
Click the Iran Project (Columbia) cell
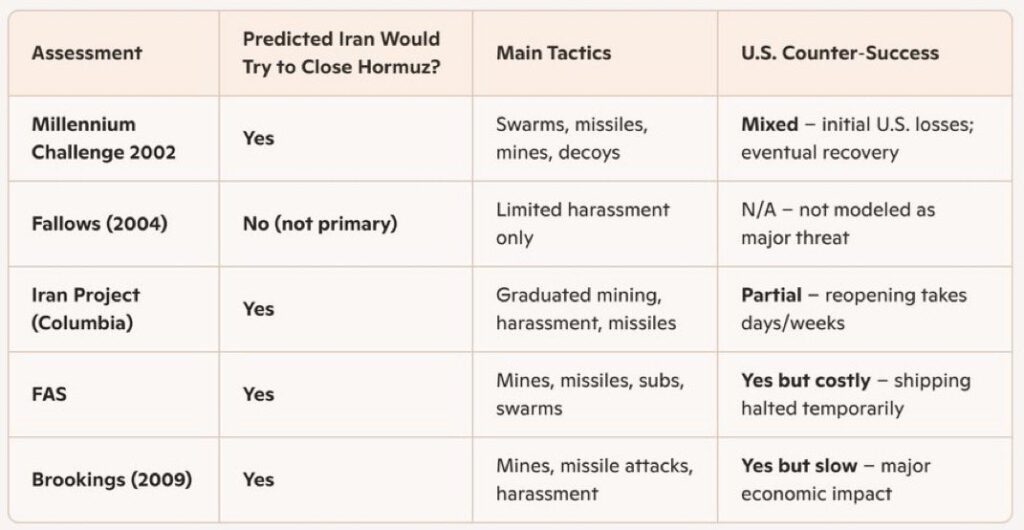86,309
